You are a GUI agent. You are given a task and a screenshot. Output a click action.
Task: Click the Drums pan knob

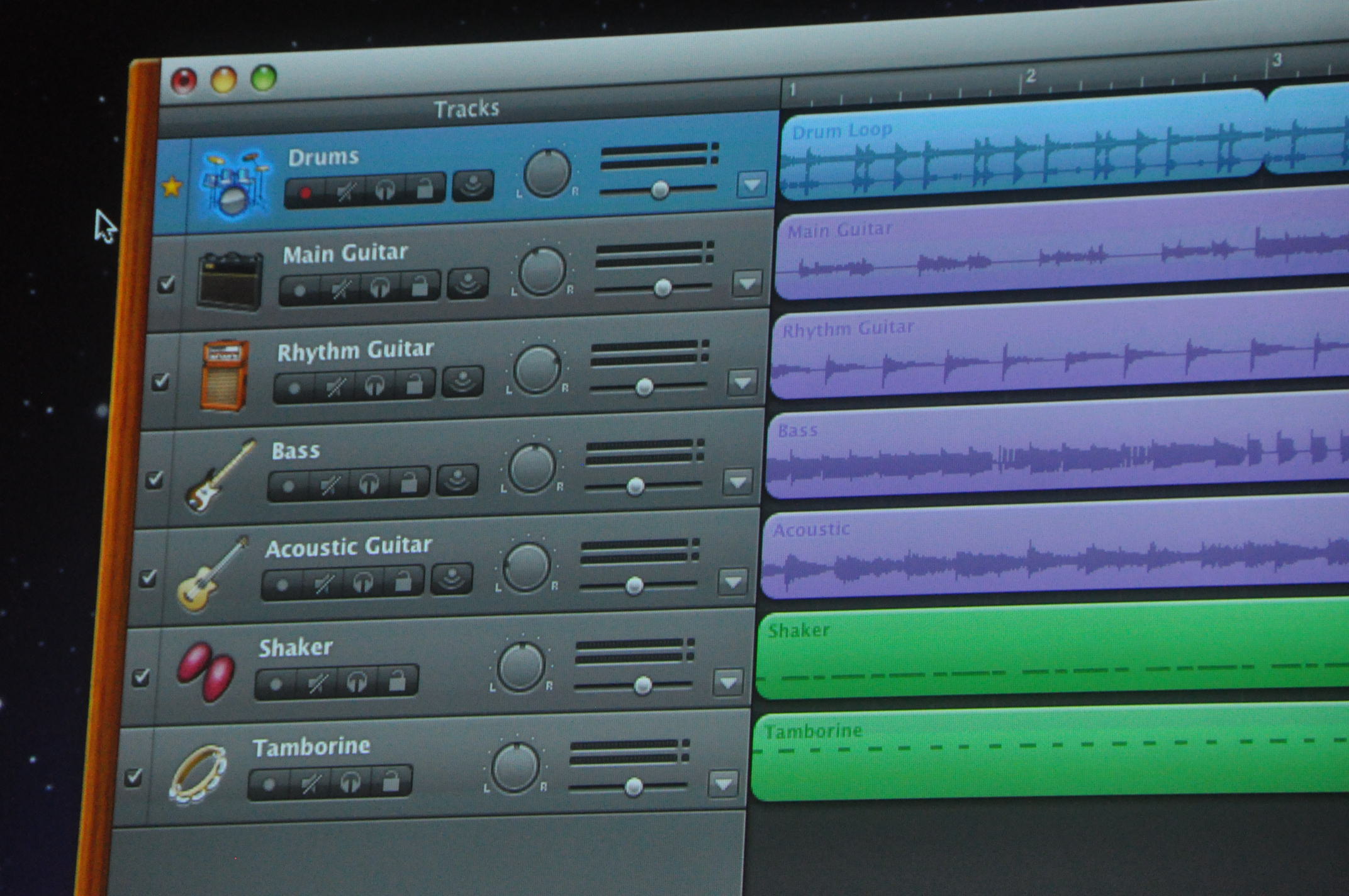pyautogui.click(x=547, y=172)
